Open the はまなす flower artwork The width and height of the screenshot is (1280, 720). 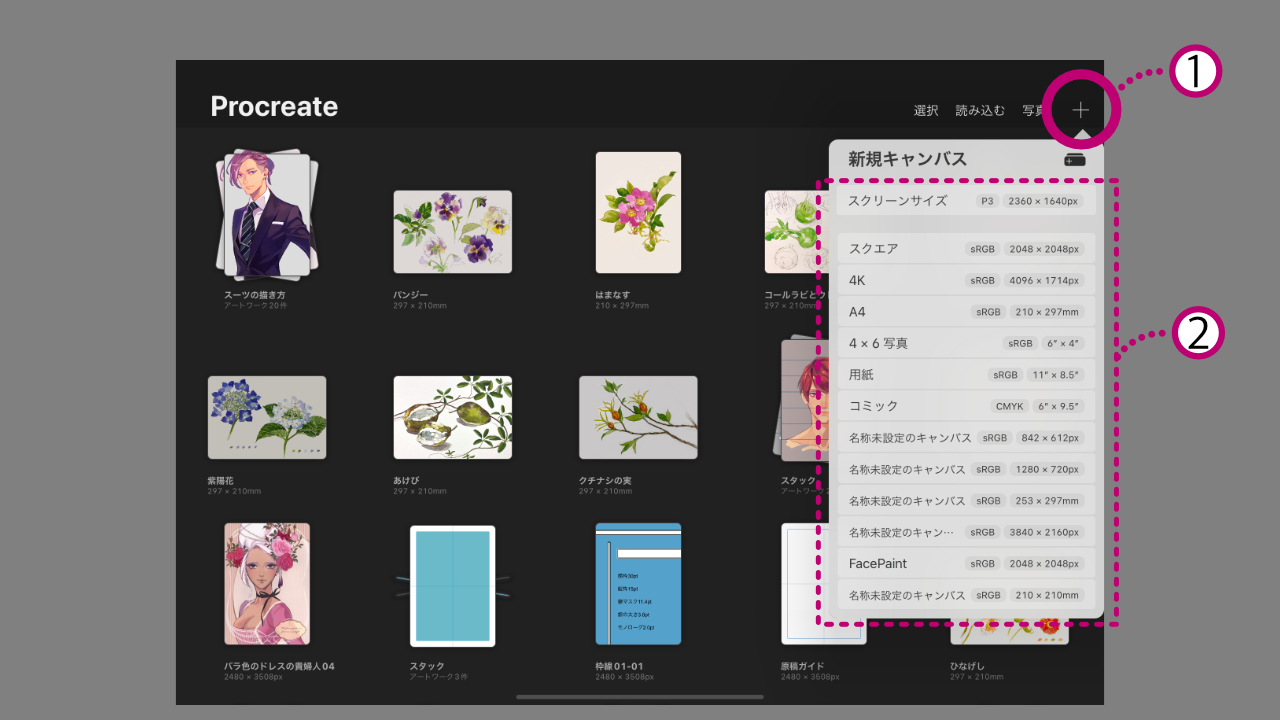pos(638,213)
